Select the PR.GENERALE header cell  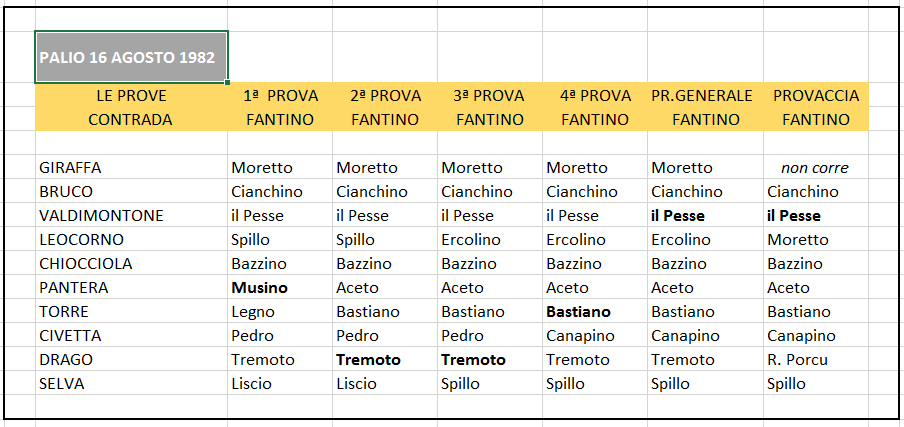point(706,96)
